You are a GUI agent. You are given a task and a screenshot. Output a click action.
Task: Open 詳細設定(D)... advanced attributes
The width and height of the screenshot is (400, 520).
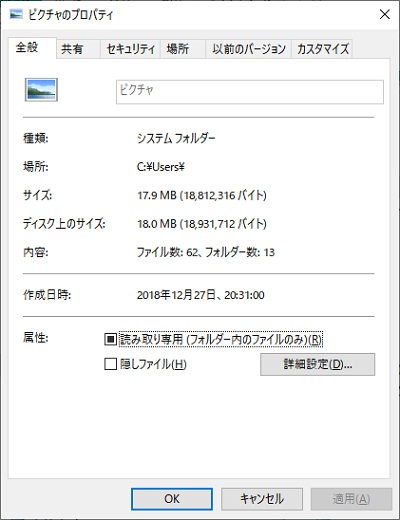[317, 364]
